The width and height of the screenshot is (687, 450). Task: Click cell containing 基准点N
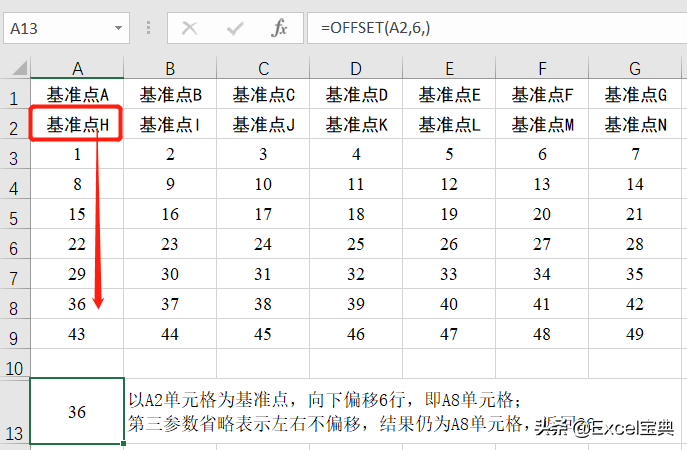[x=635, y=124]
